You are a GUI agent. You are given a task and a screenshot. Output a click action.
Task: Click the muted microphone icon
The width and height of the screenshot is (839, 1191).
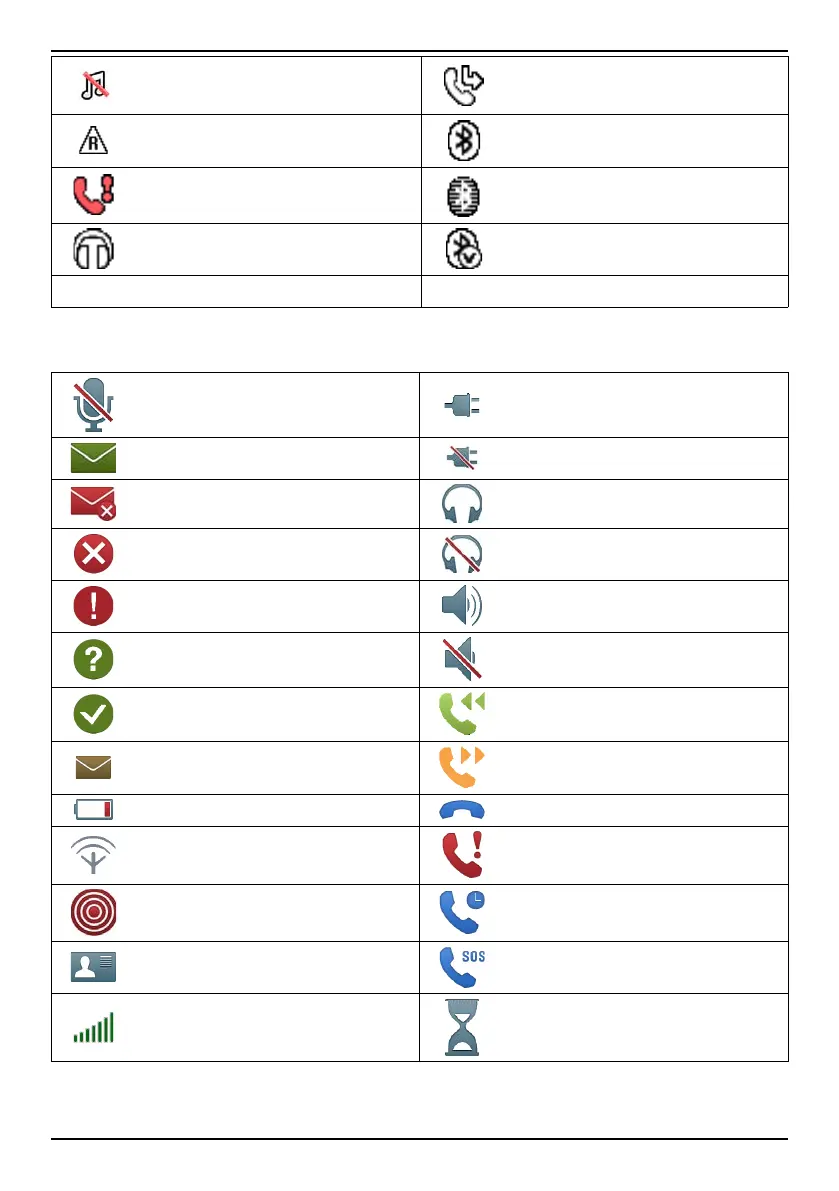tap(93, 406)
